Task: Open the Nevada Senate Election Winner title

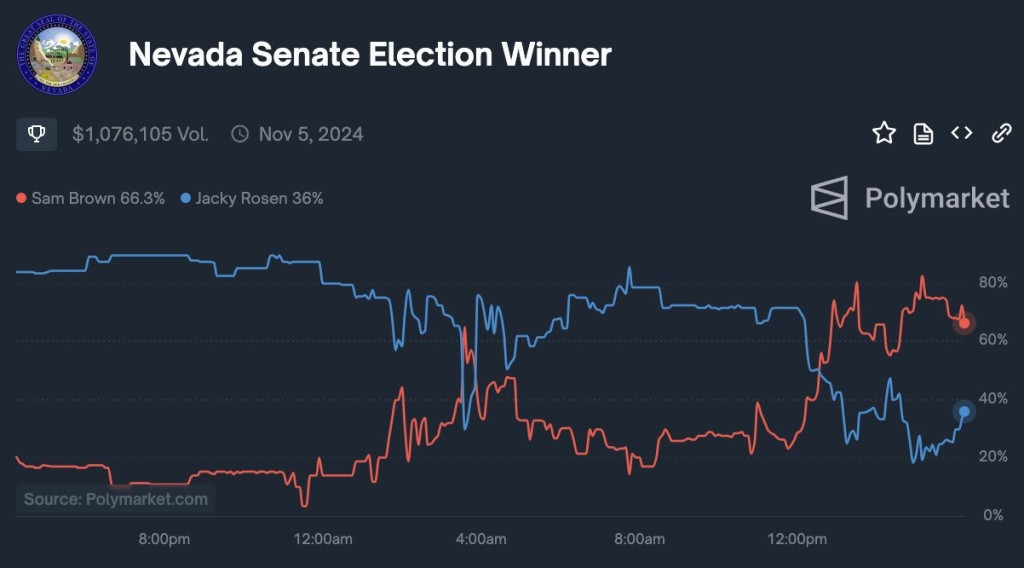Action: point(370,54)
